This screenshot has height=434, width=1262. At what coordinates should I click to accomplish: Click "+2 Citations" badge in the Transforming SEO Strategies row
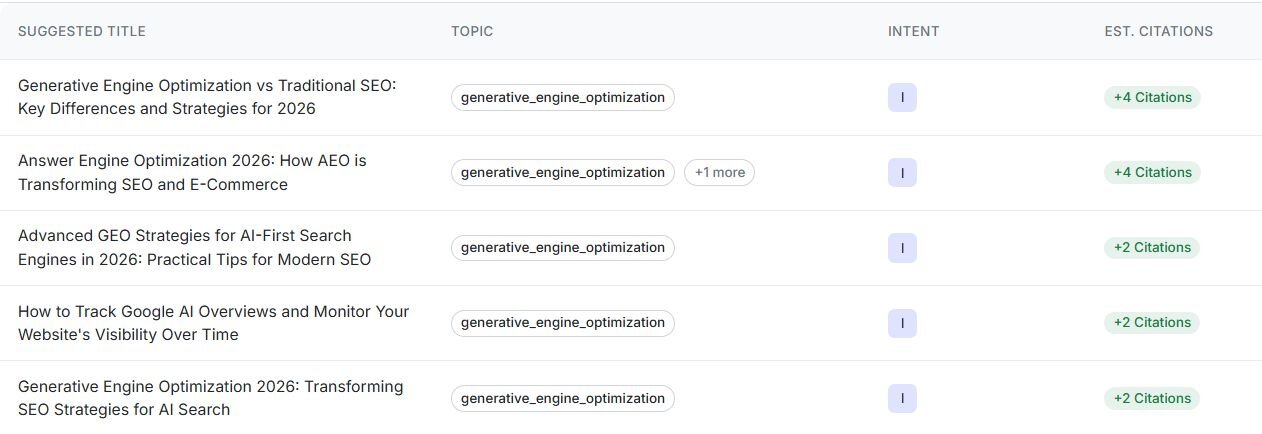click(1152, 398)
